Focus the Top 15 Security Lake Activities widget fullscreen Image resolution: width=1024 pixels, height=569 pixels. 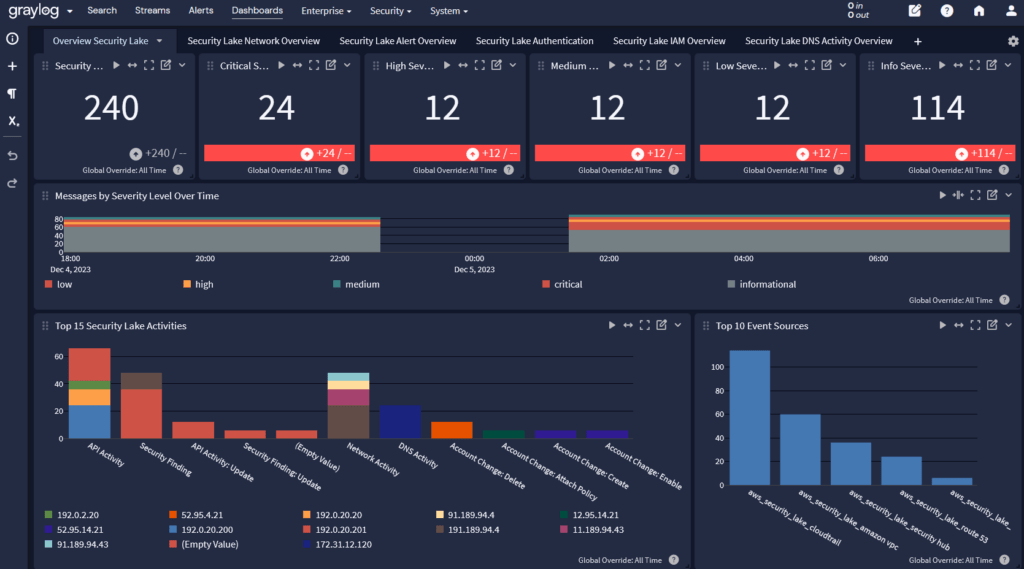point(645,326)
